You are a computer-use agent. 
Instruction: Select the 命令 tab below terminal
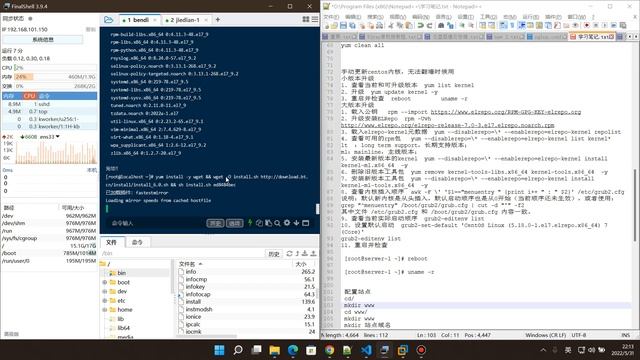pyautogui.click(x=137, y=242)
